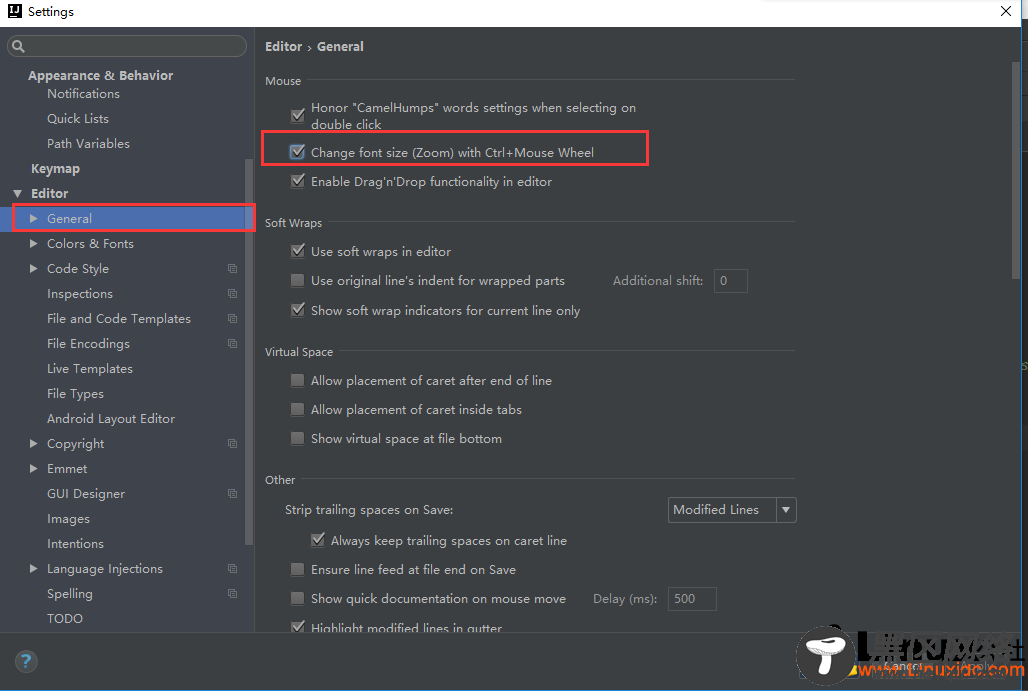Expand the Emmet node arrow
Screen dimensions: 1028x691
(x=33, y=468)
